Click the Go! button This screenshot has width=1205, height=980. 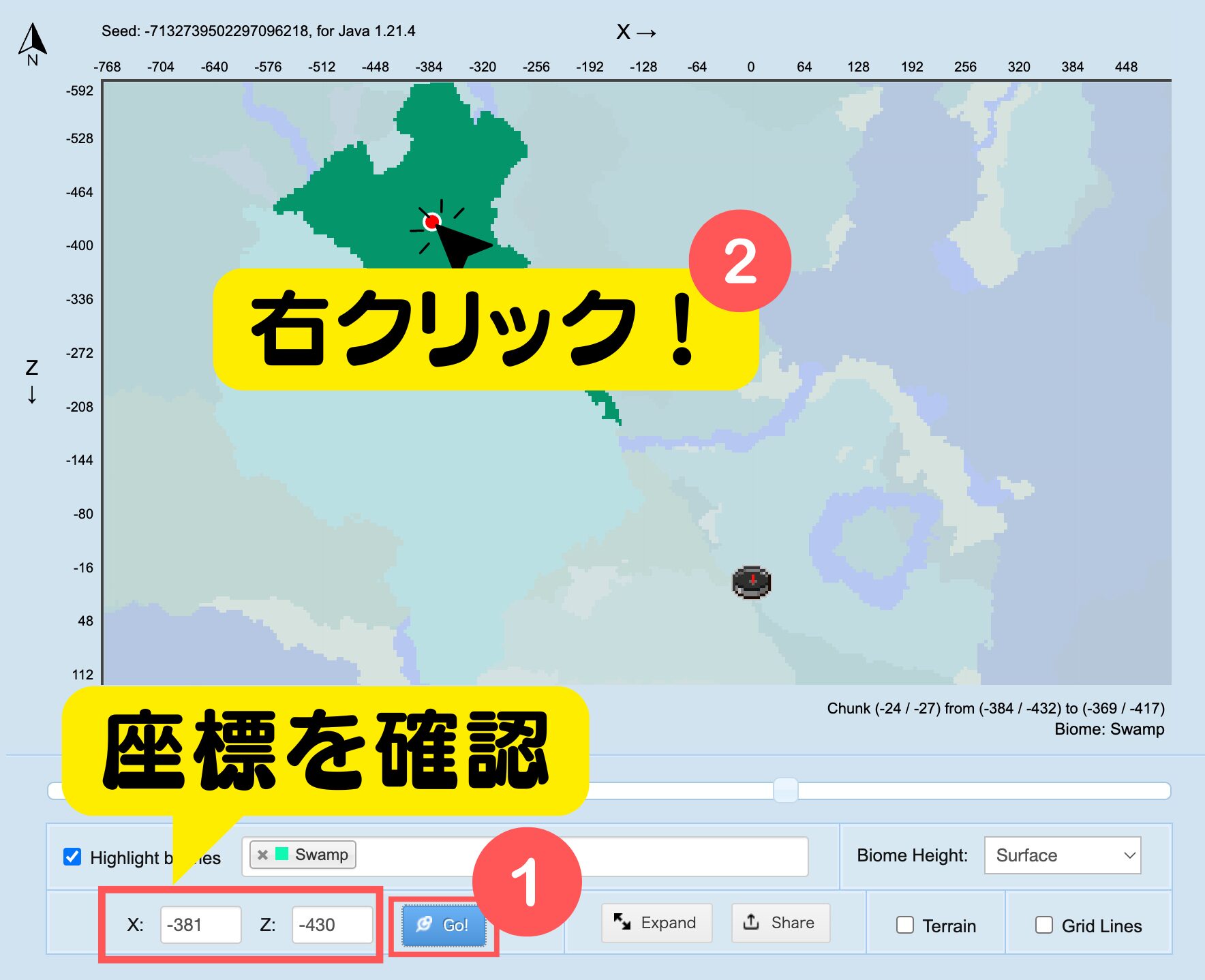(x=444, y=925)
